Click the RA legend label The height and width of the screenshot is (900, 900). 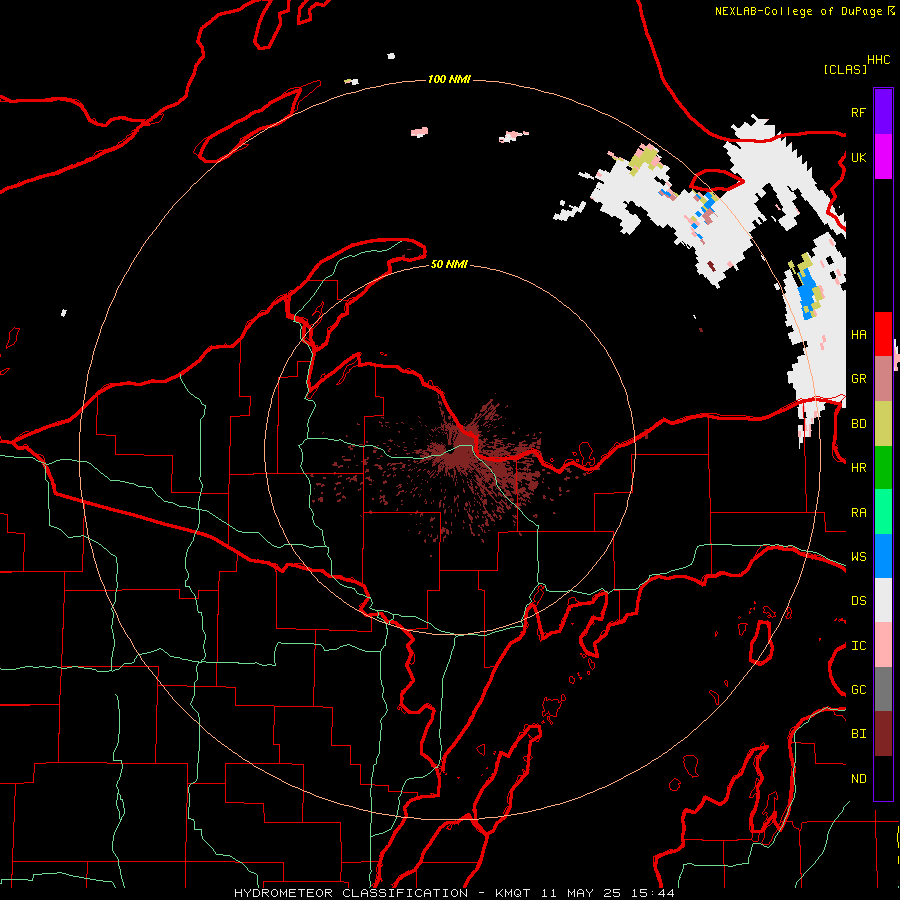click(858, 512)
